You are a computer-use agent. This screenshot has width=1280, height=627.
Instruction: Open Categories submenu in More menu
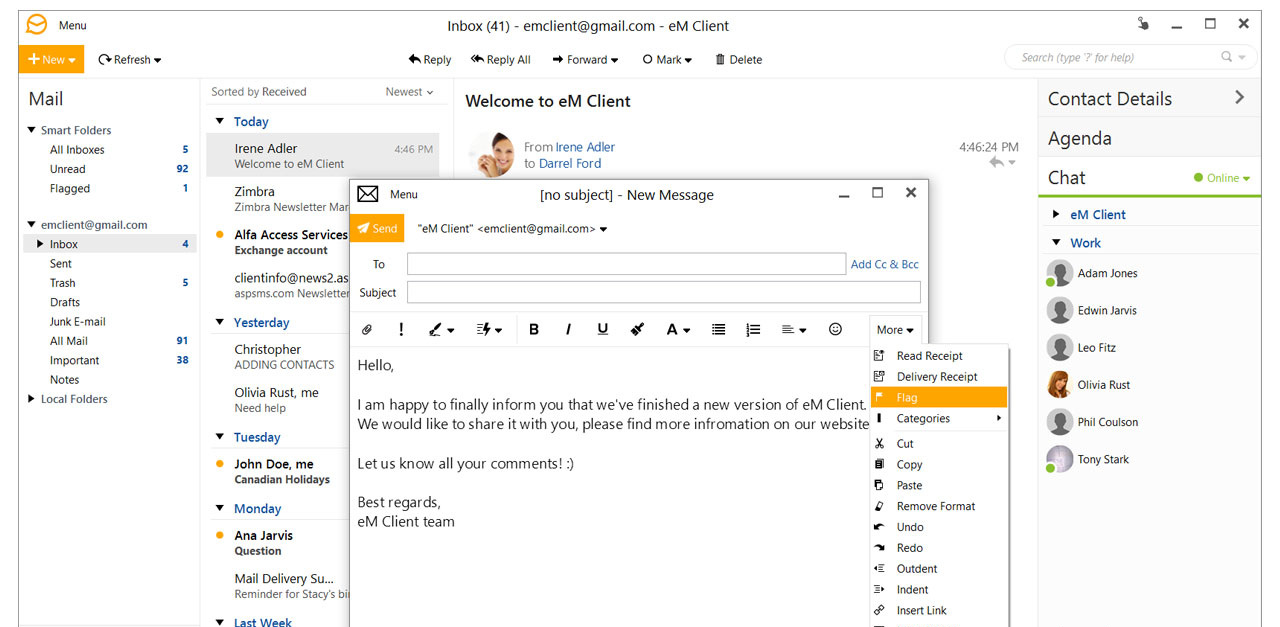[938, 419]
